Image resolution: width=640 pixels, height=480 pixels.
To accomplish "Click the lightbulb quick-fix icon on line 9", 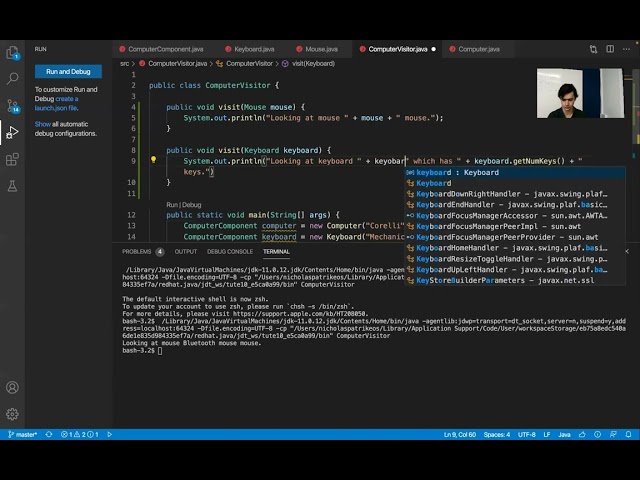I will [153, 160].
